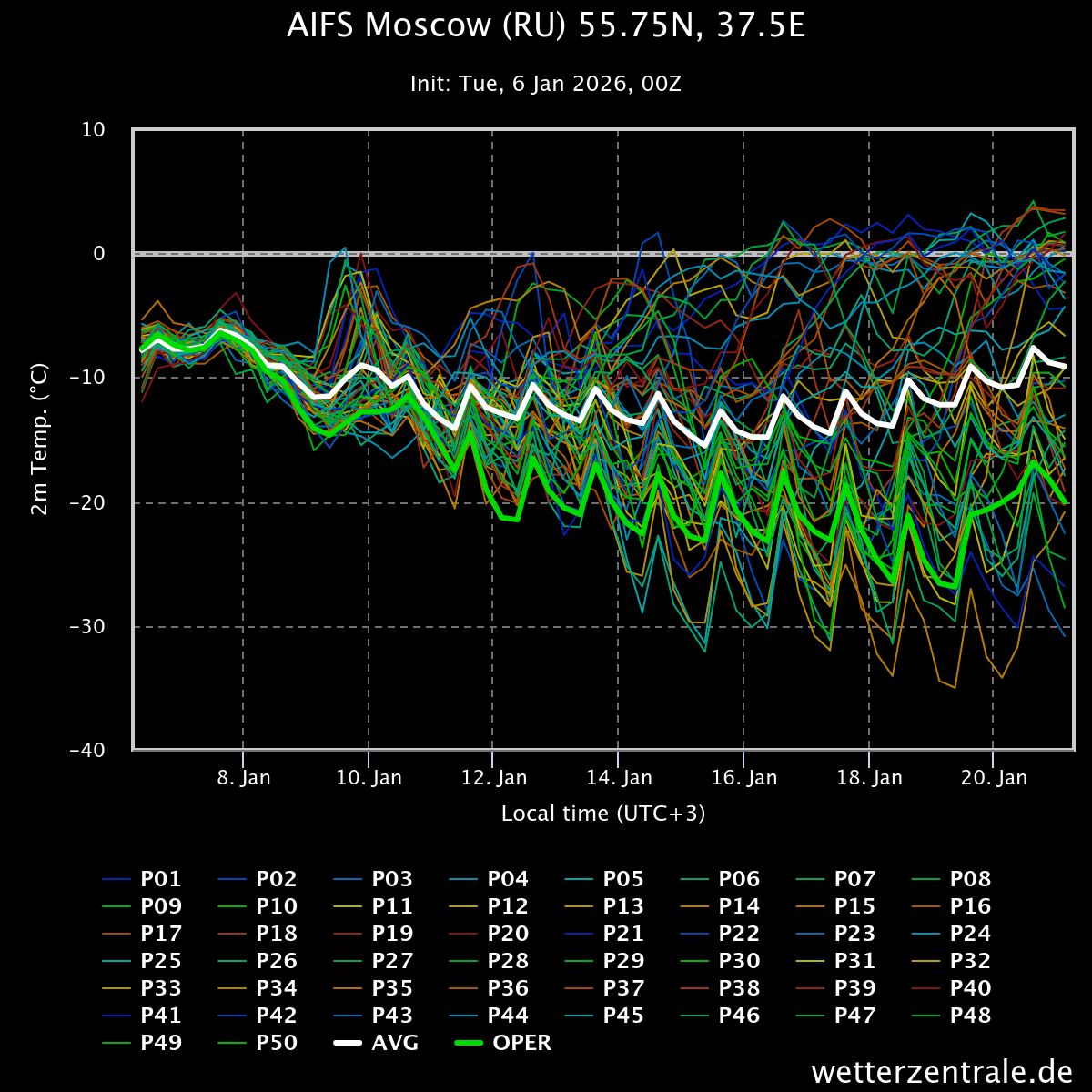Viewport: 1092px width, 1092px height.
Task: Toggle the OPER series in the legend
Action: (521, 1043)
